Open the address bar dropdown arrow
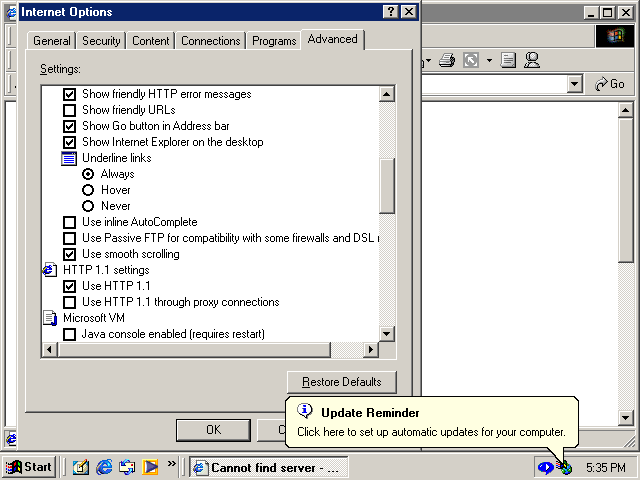 click(575, 84)
